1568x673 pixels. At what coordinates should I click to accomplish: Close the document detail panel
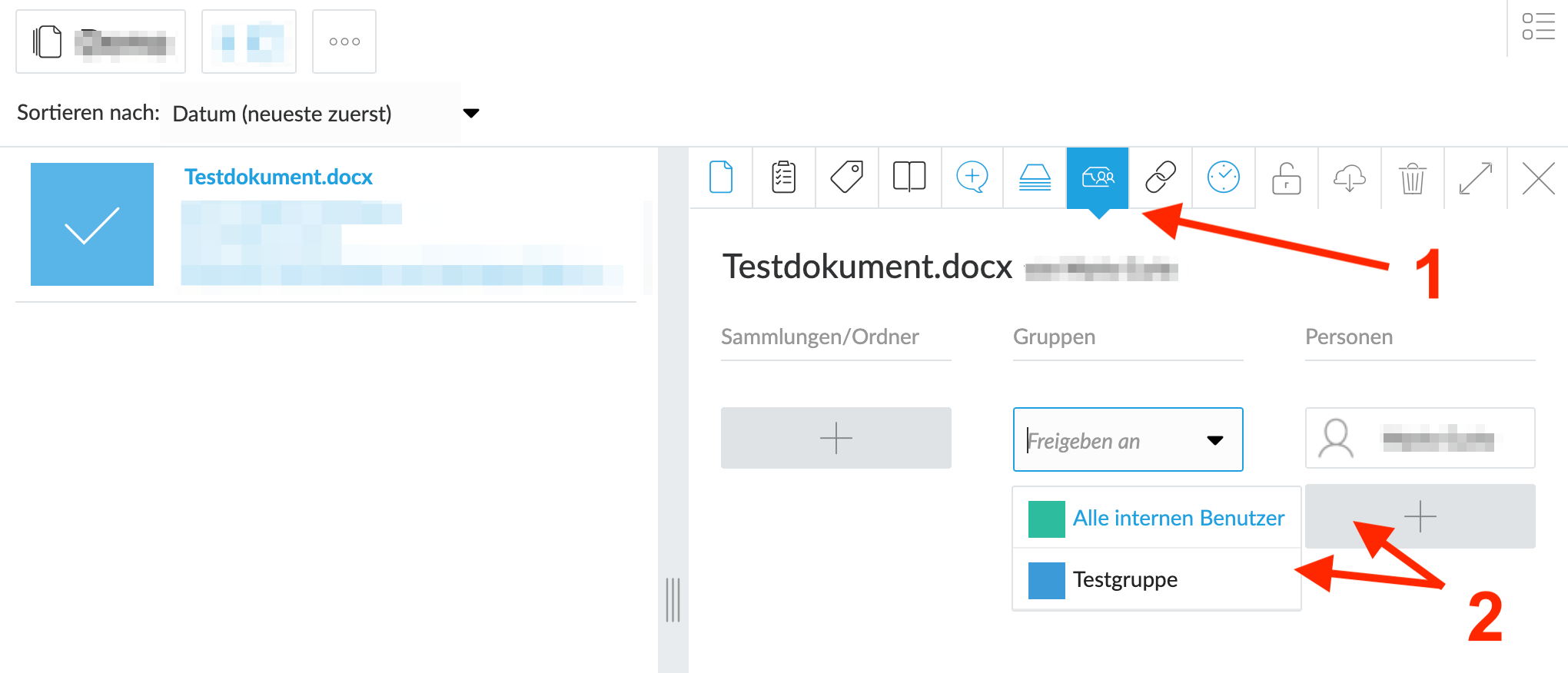tap(1538, 177)
